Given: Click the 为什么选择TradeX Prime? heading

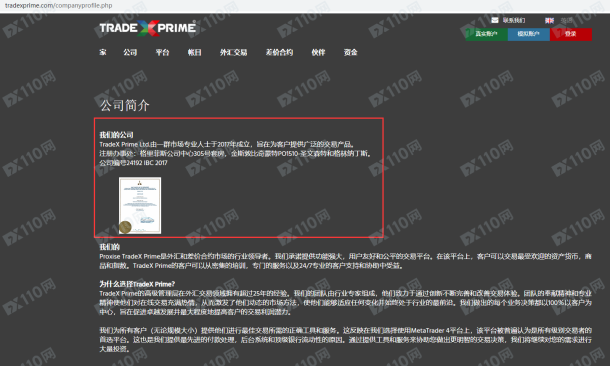Looking at the screenshot, I should pyautogui.click(x=137, y=284).
